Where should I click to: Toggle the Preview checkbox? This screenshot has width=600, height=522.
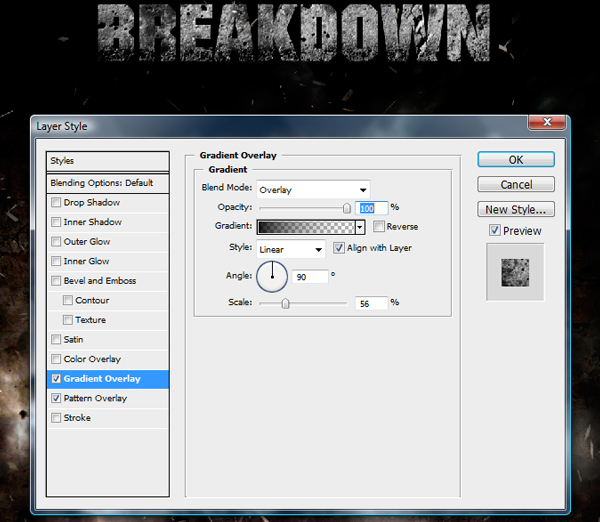click(494, 230)
